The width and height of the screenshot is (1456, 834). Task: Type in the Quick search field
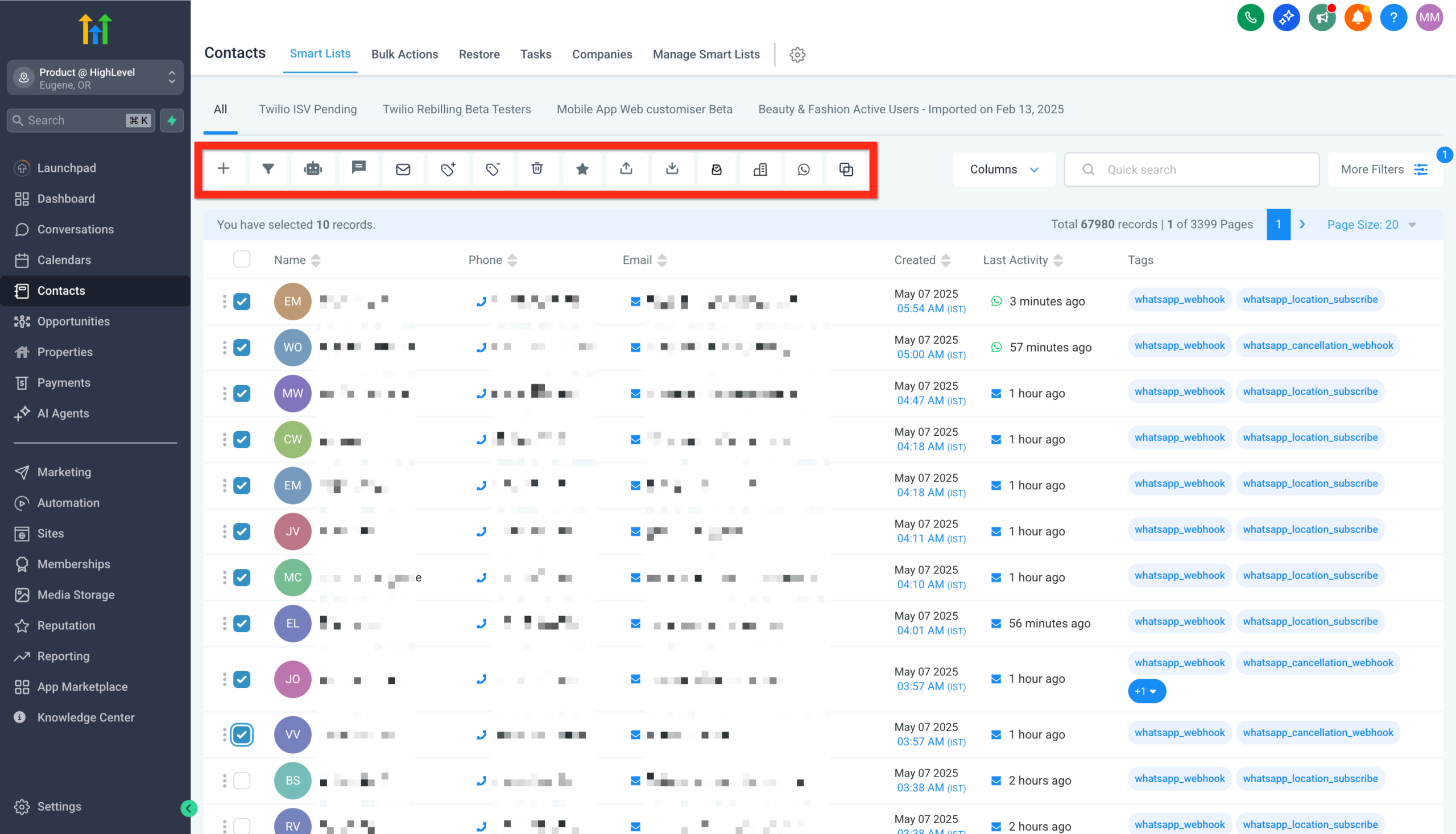(x=1191, y=169)
